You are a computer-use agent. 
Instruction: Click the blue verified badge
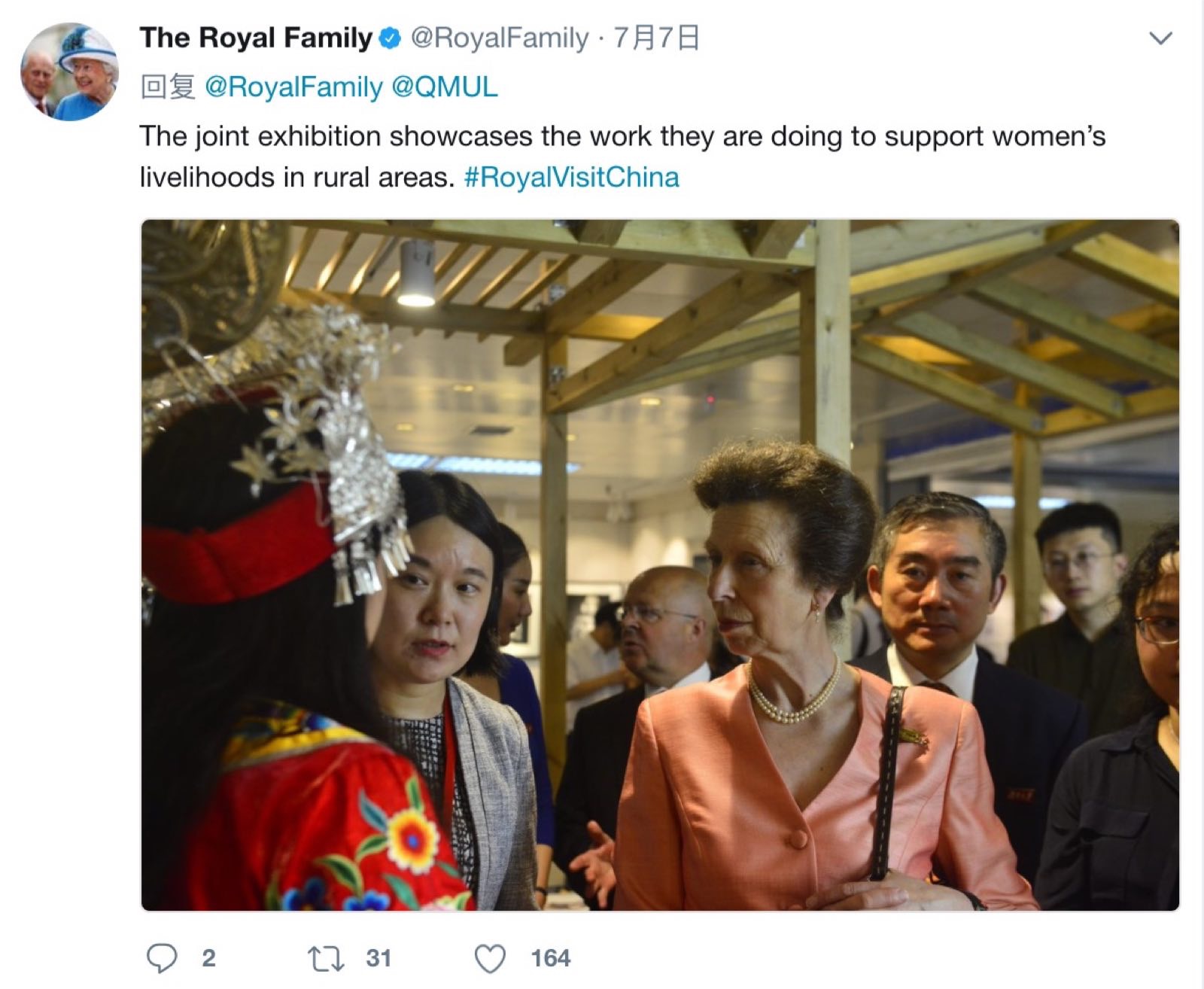point(390,38)
